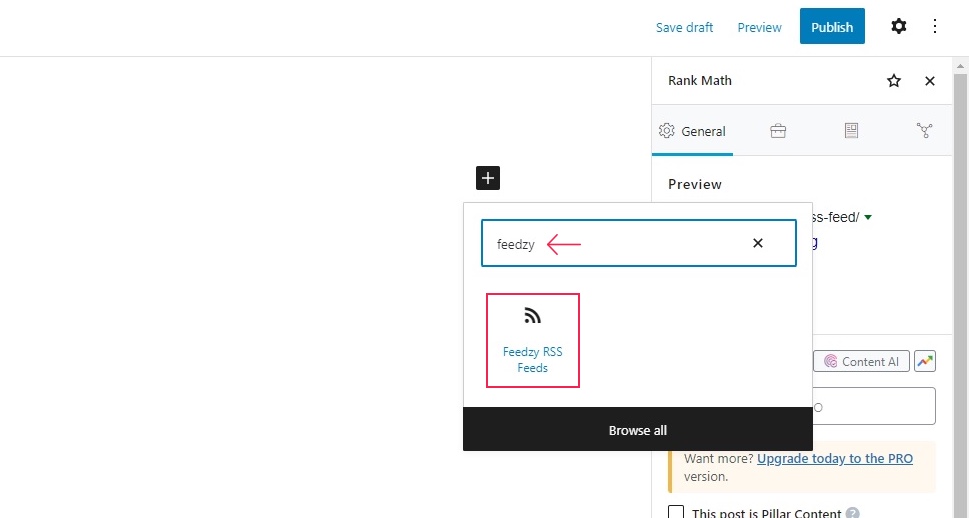Click the Preview section heading

pyautogui.click(x=695, y=184)
